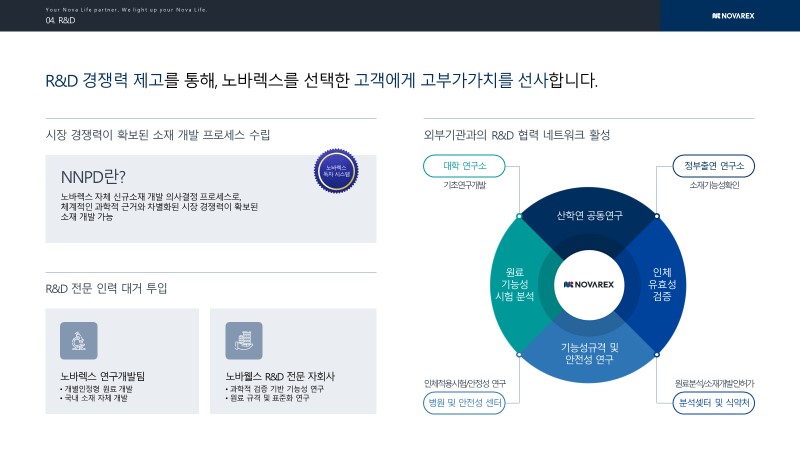Click the building-in-hand subsidiary icon

244,340
